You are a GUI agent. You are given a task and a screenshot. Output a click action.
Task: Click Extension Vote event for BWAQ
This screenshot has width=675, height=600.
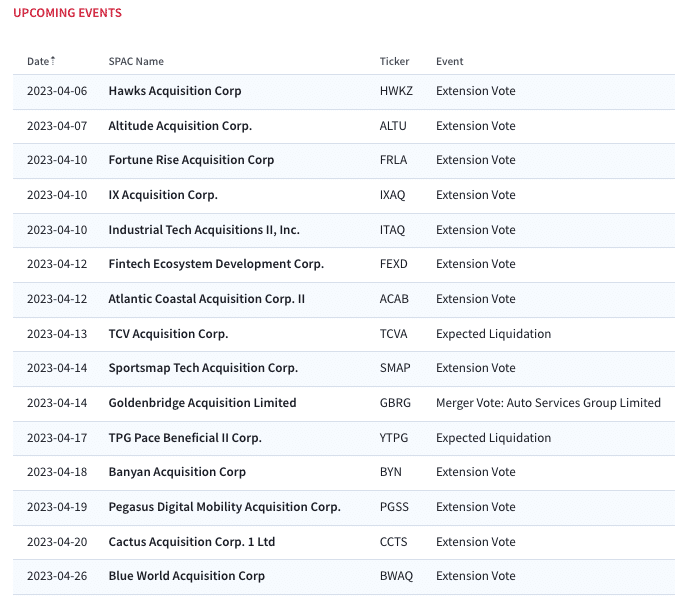(x=476, y=576)
